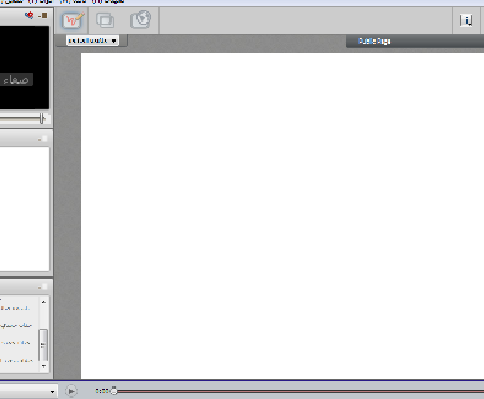
Task: Open the first menu in the top menu bar
Action: [x=13, y=2]
